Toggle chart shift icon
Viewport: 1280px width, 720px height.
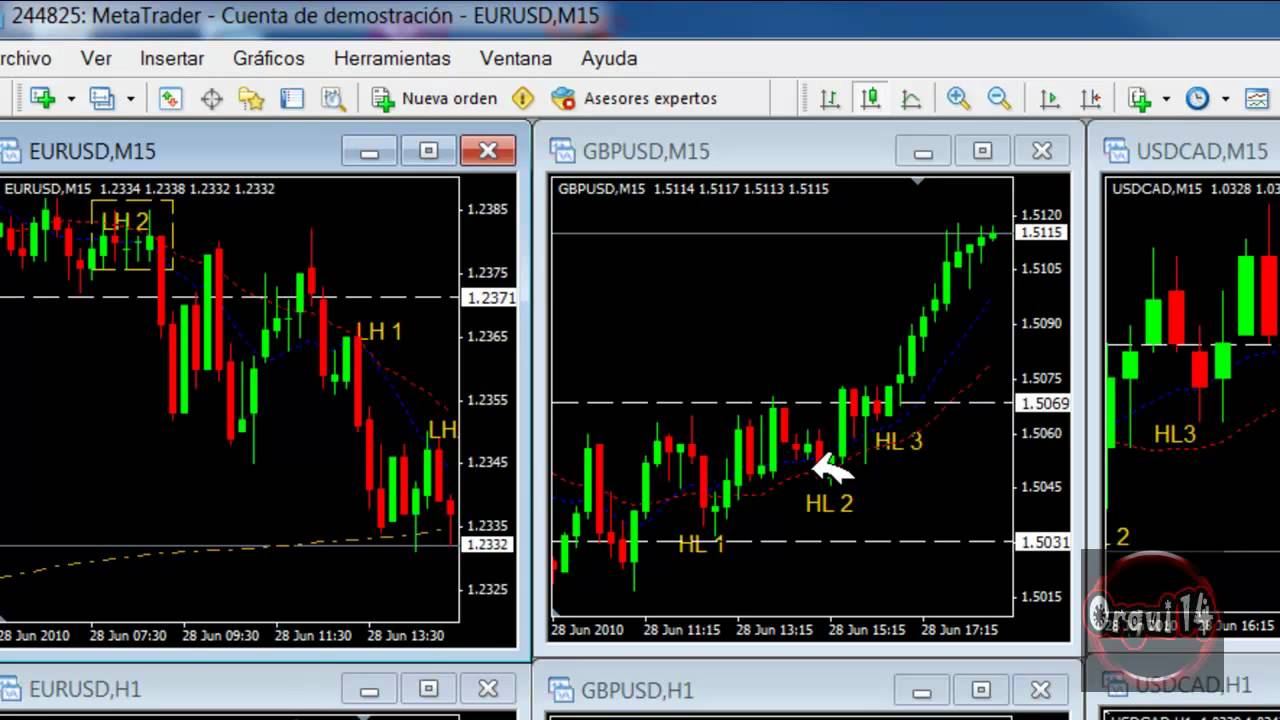(1090, 98)
